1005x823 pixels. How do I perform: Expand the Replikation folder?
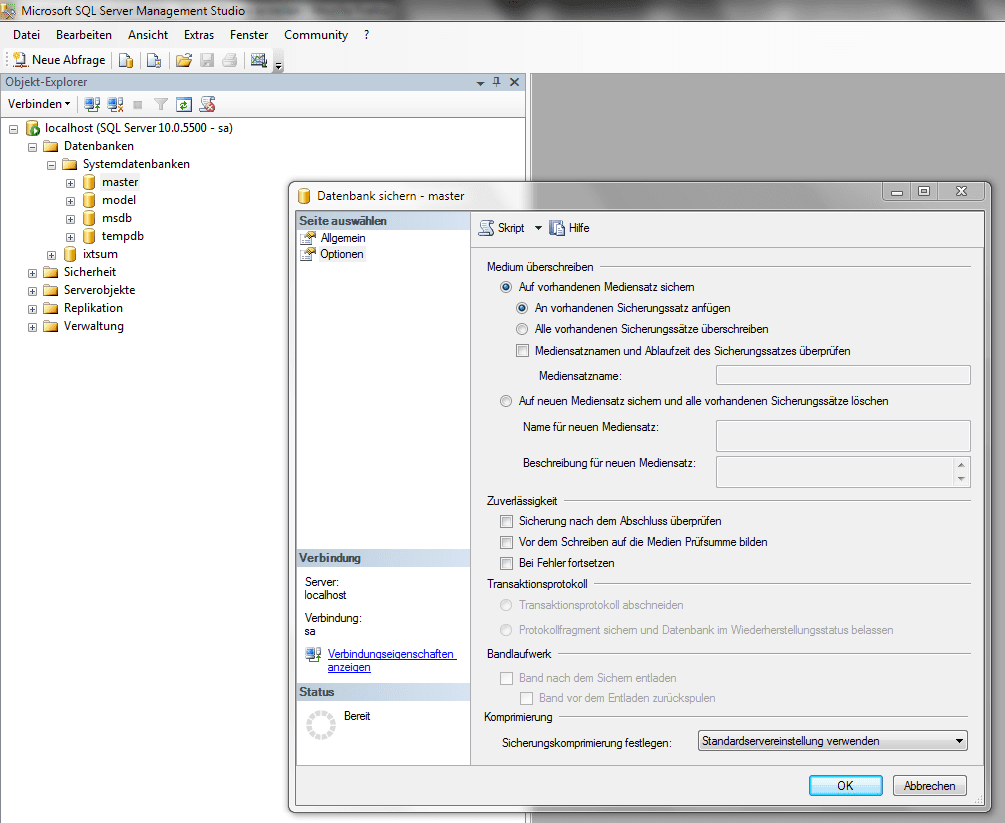click(x=33, y=309)
